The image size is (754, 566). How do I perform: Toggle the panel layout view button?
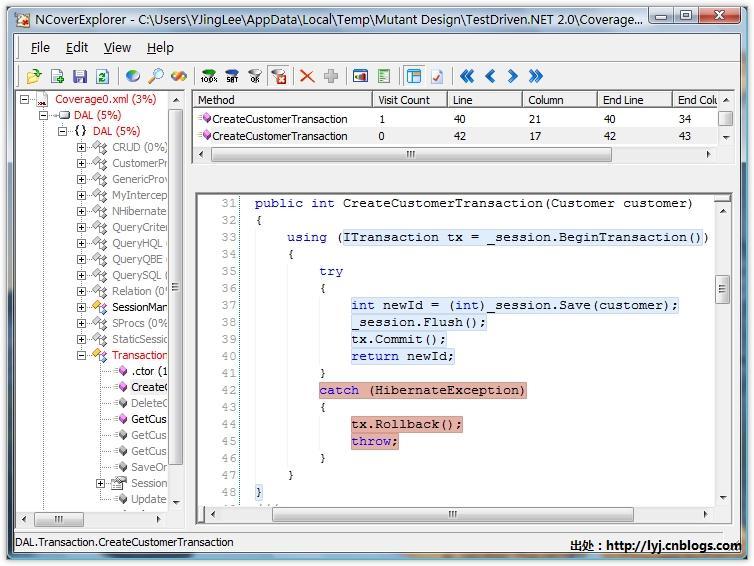click(413, 76)
